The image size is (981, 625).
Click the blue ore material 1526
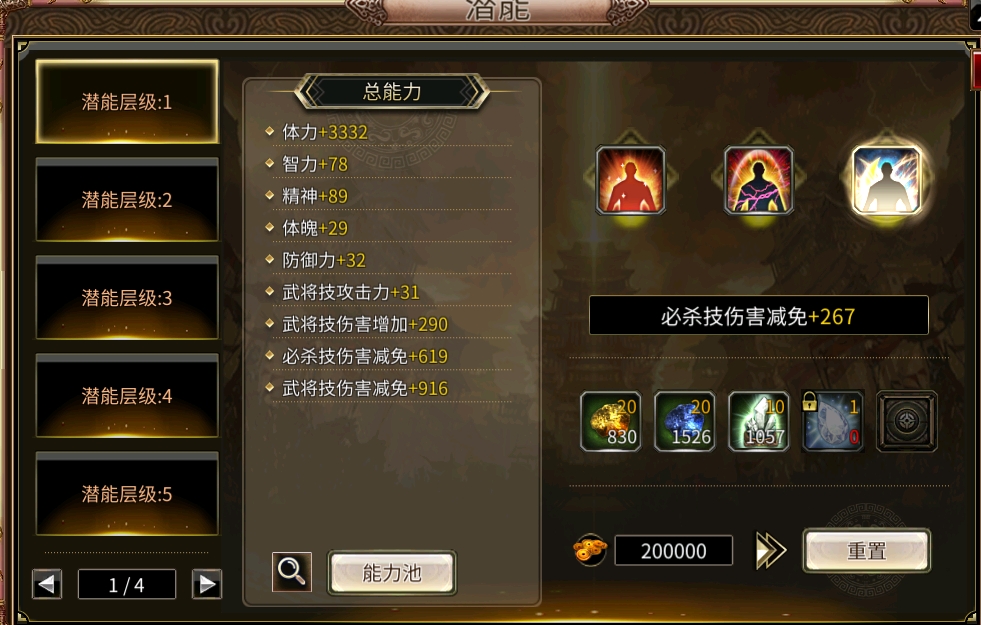(684, 421)
